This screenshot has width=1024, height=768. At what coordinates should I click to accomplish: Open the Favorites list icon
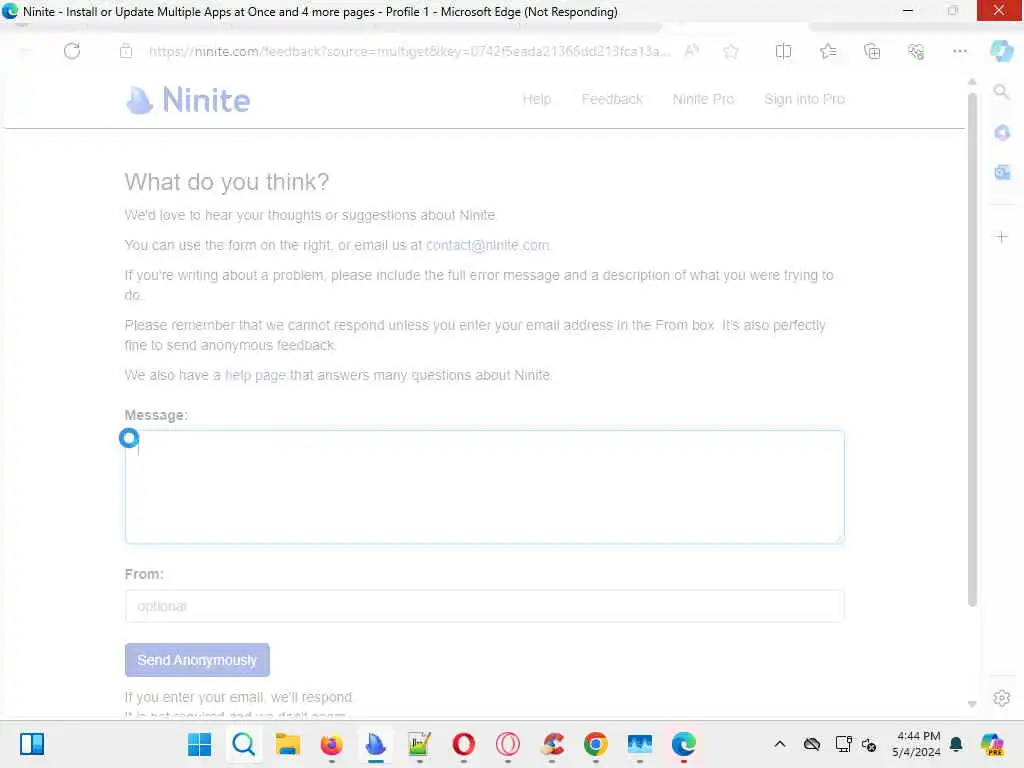tap(827, 51)
